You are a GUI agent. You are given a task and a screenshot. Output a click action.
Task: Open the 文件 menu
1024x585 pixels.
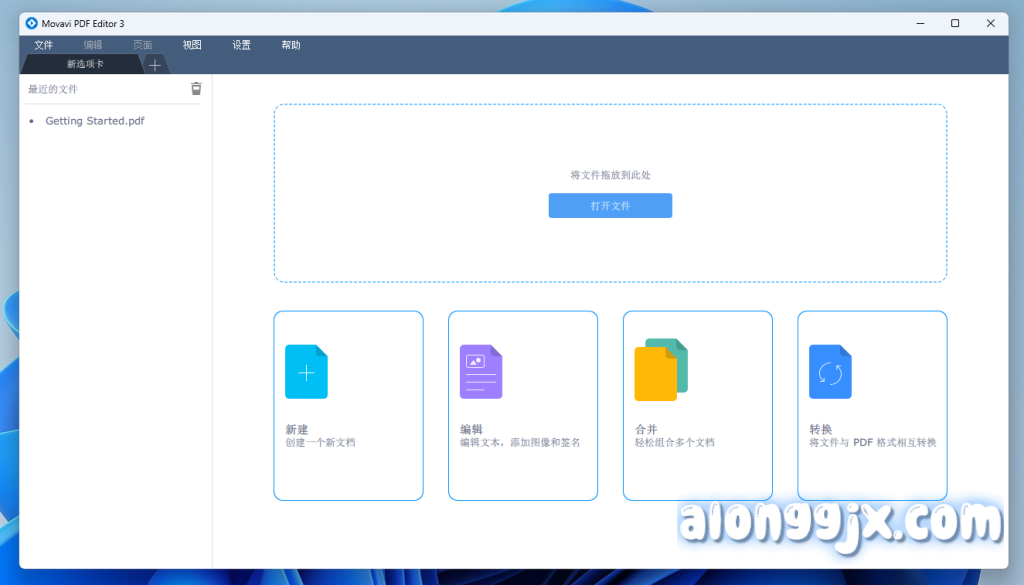(x=44, y=45)
